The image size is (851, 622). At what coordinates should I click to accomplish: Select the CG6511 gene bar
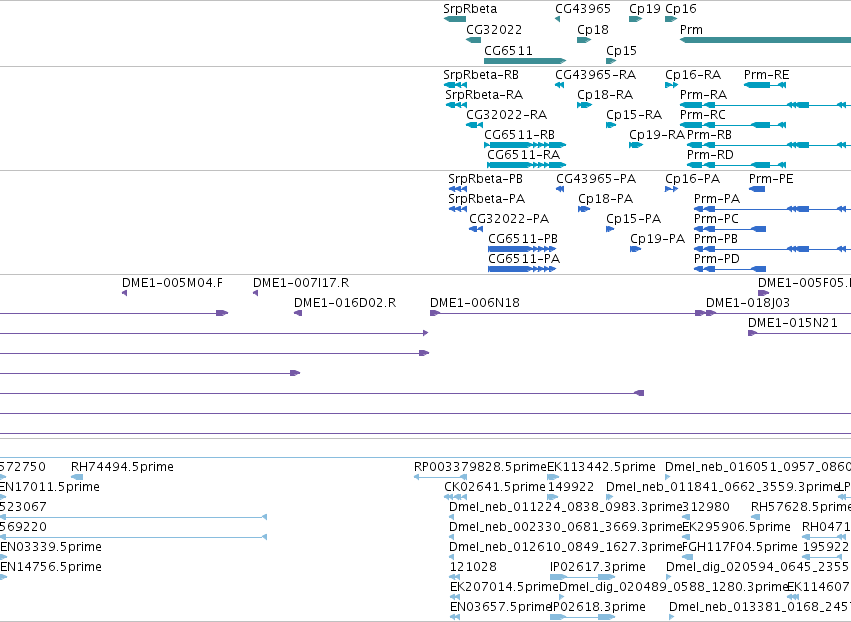coord(525,61)
